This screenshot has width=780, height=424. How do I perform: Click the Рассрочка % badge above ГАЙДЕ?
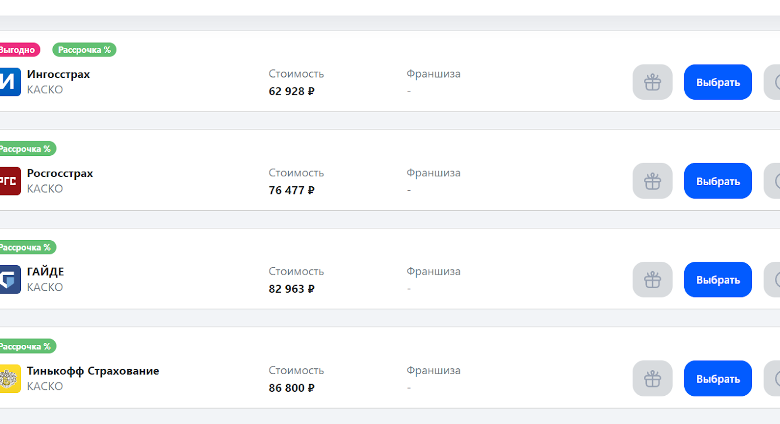[x=26, y=247]
